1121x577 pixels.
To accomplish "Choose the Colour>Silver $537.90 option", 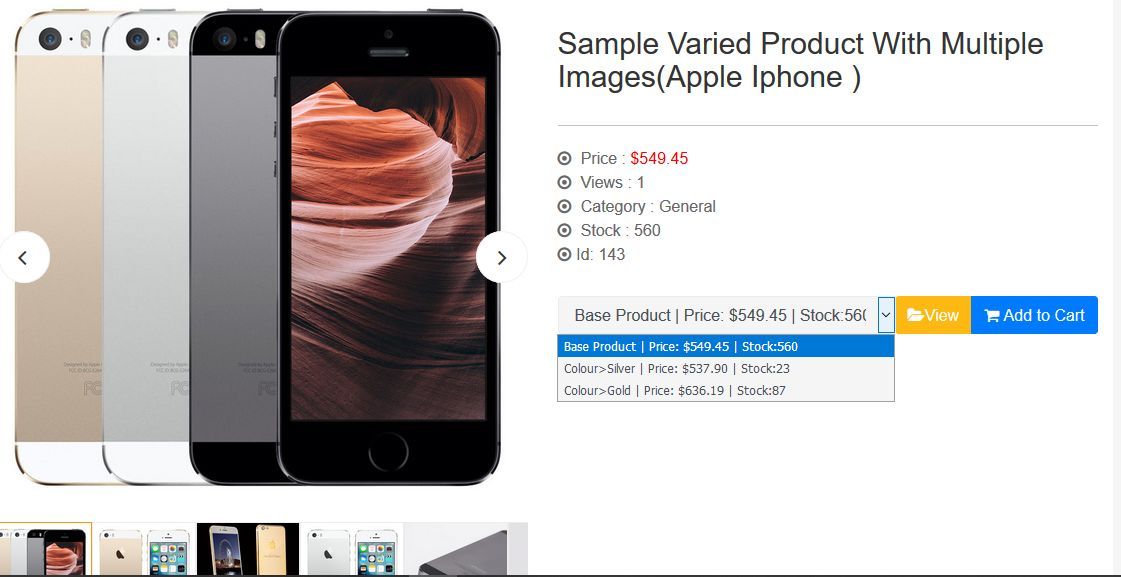I will (726, 369).
